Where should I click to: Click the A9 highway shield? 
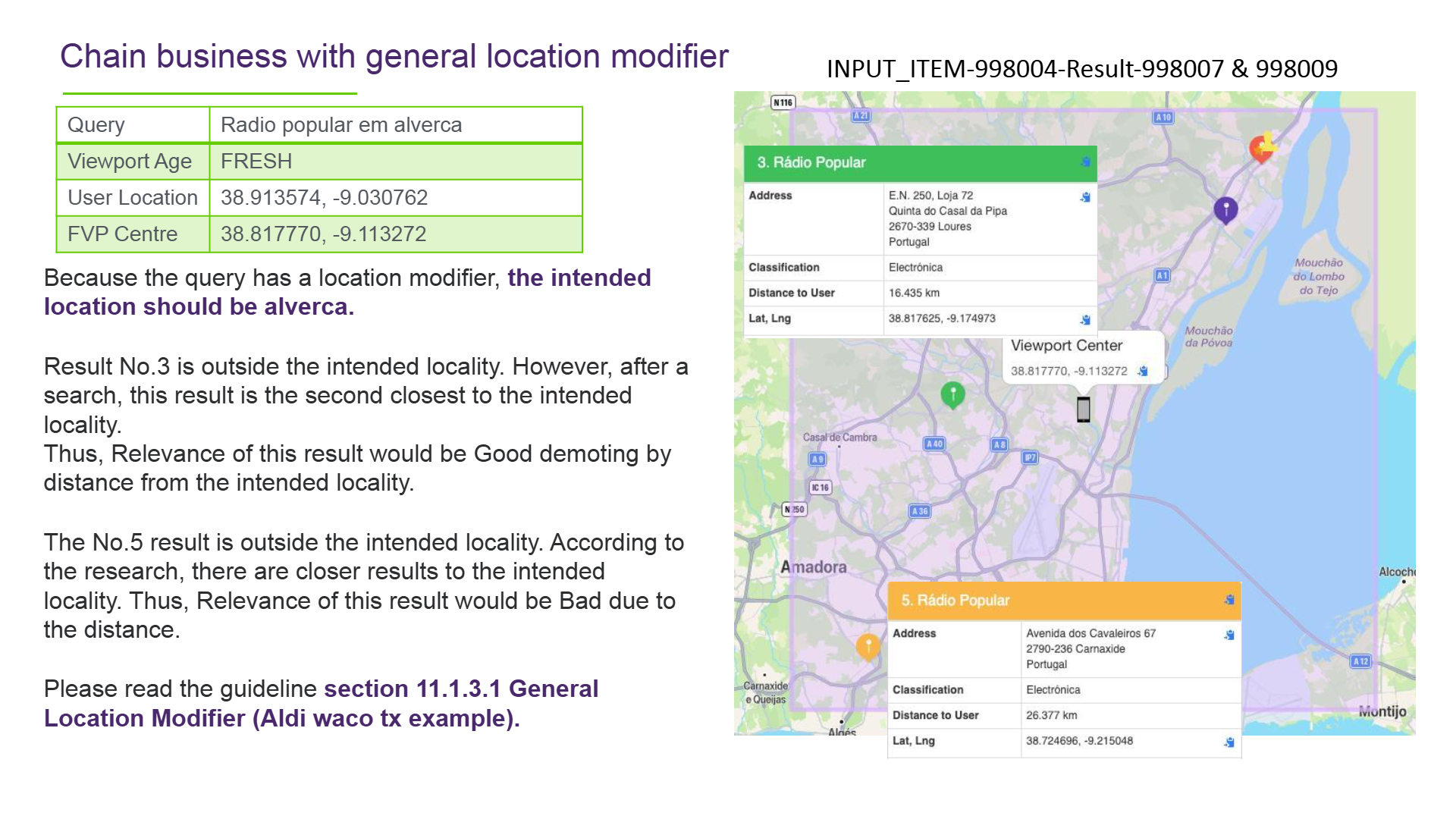coord(817,460)
